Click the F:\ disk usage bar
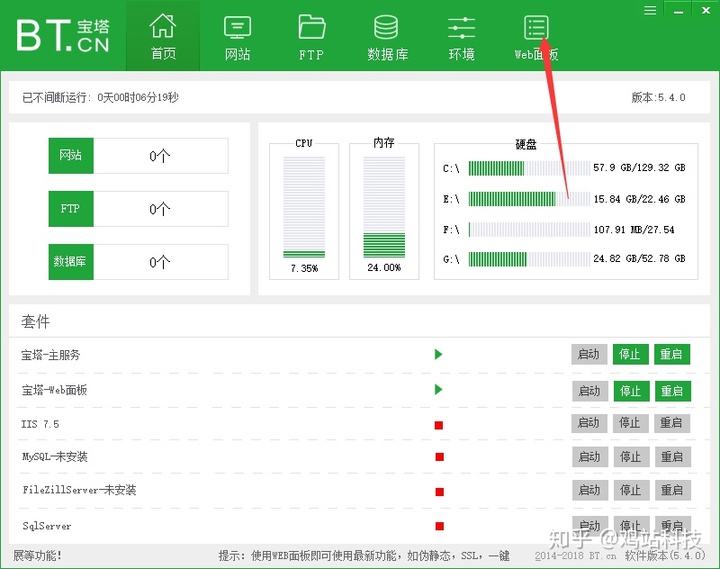 (529, 230)
